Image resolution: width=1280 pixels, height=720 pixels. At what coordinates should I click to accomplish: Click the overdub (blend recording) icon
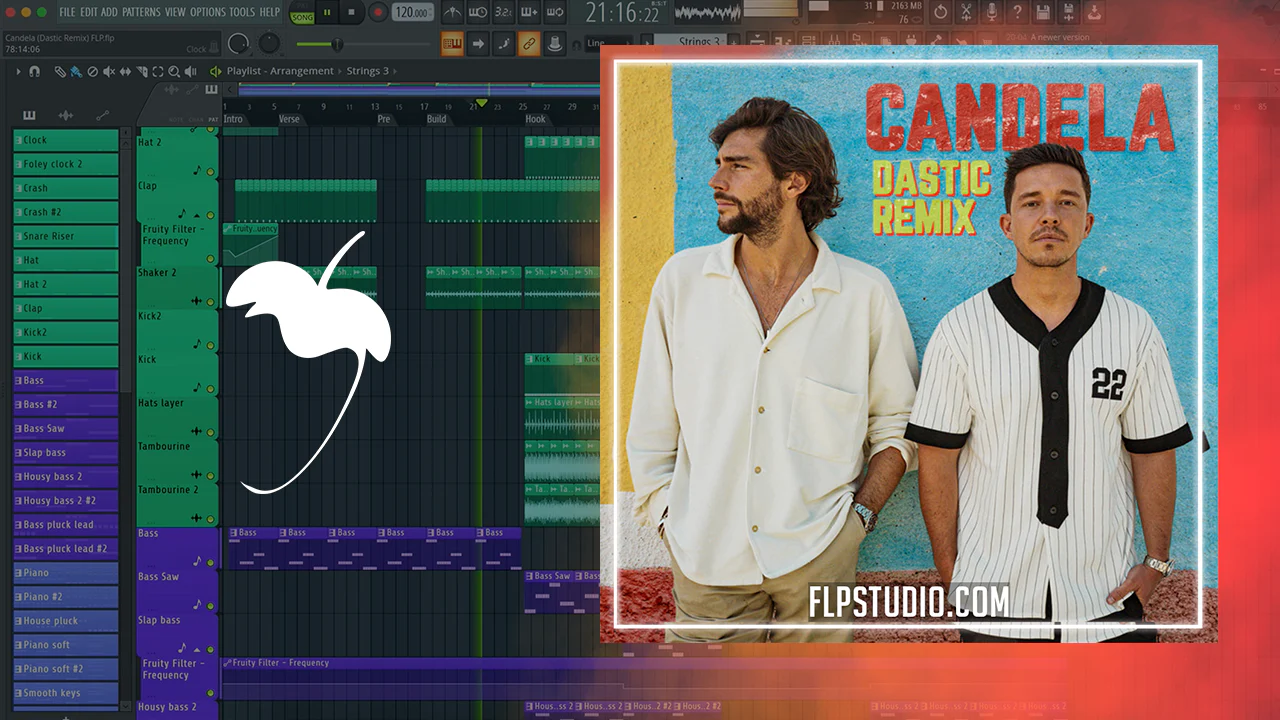(530, 13)
